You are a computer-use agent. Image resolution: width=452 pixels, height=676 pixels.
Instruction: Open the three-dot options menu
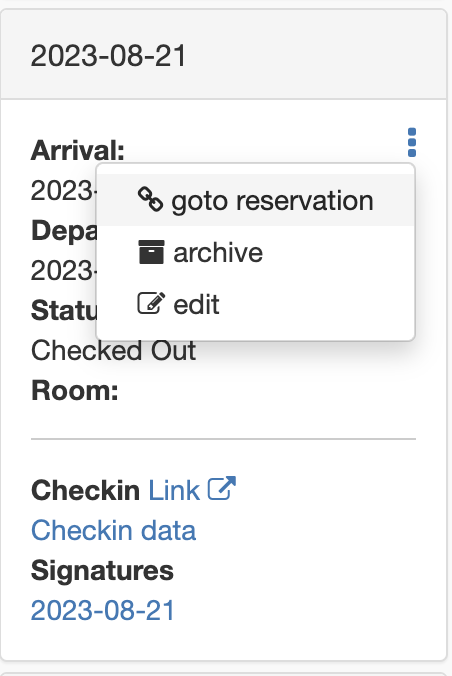(411, 143)
